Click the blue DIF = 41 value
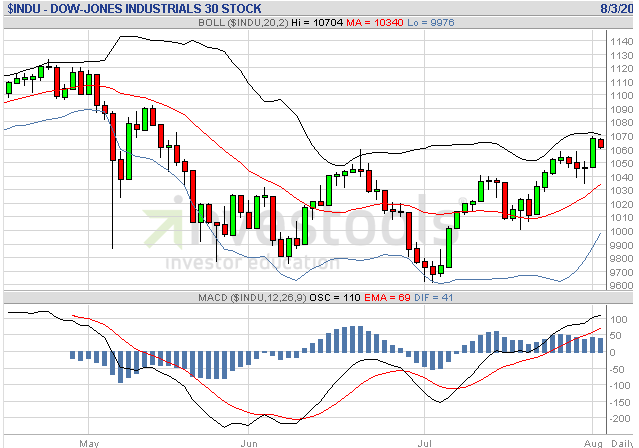Screen dimensions: 639x448 (434, 298)
